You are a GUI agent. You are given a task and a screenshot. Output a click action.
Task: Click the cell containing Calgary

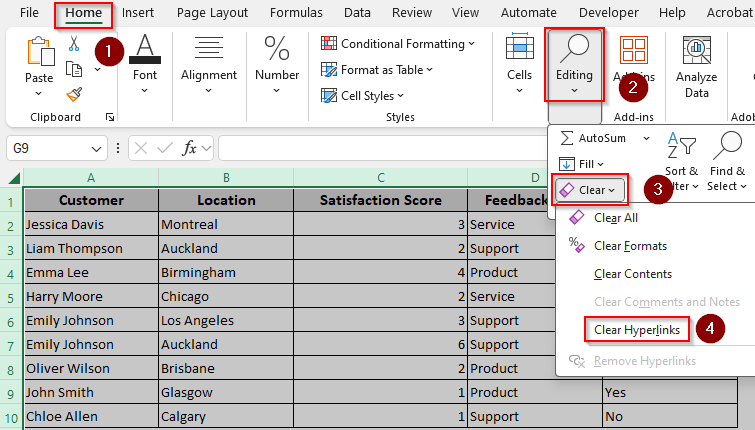[226, 417]
